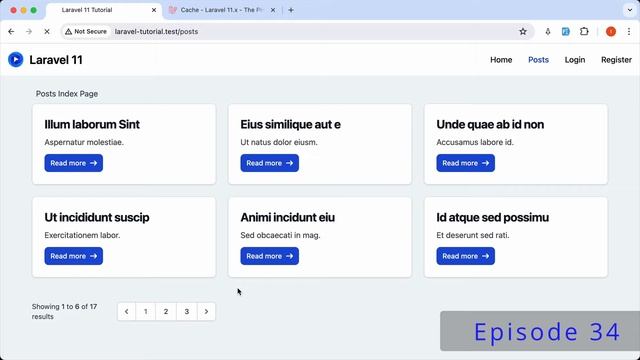Select the Laravel 11 Tutorial tab
The image size is (640, 360).
[104, 10]
